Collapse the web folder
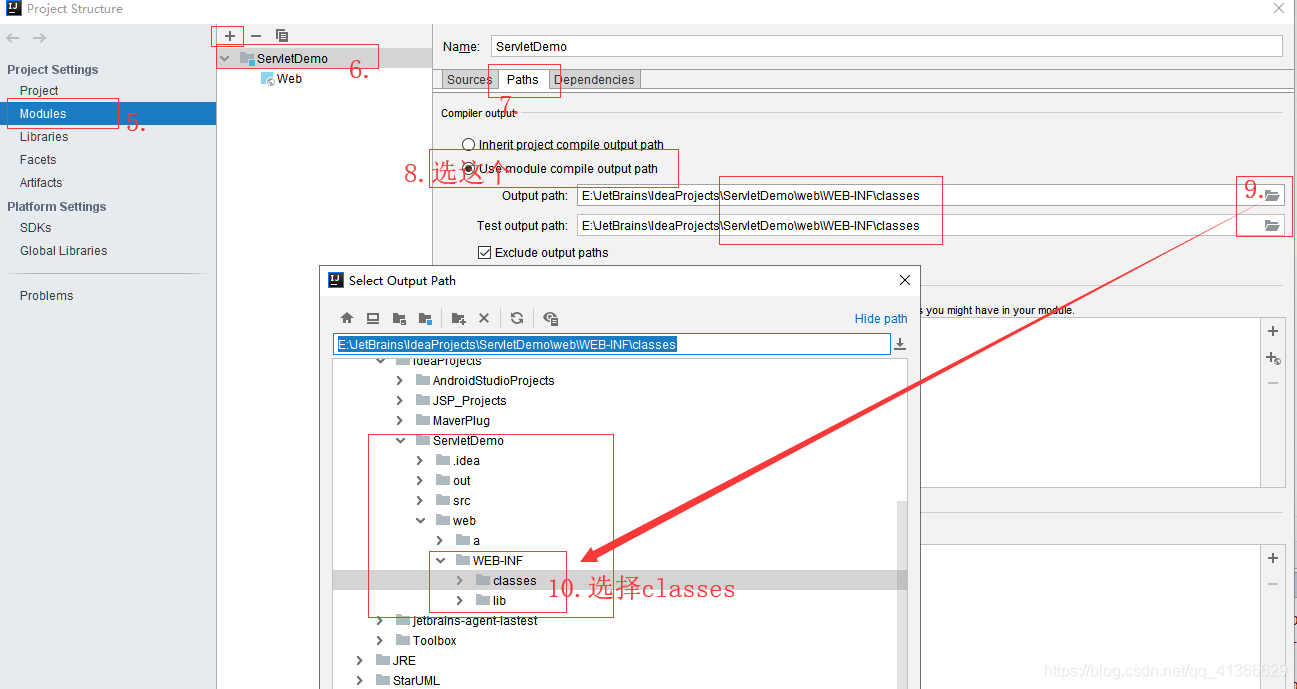Screen dimensions: 1297x689 pyautogui.click(x=419, y=521)
